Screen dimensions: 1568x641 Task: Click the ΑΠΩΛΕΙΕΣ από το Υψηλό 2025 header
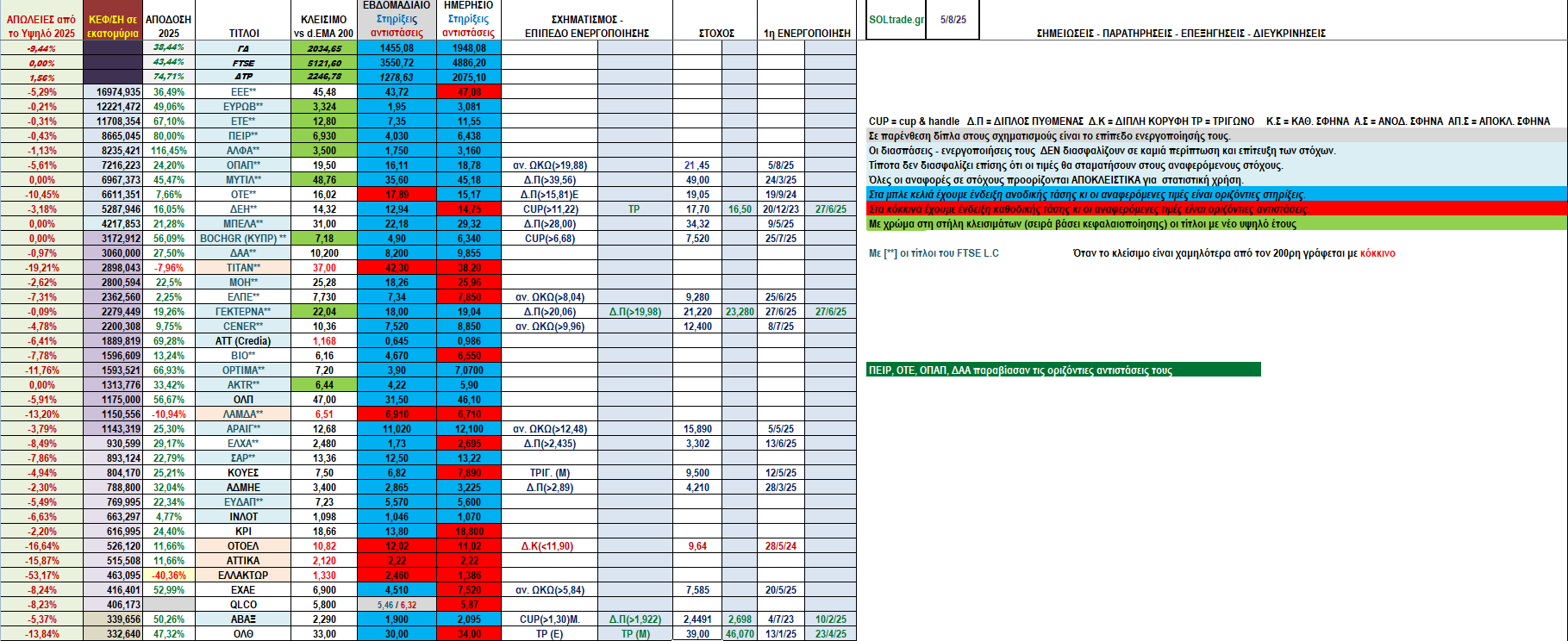click(41, 20)
